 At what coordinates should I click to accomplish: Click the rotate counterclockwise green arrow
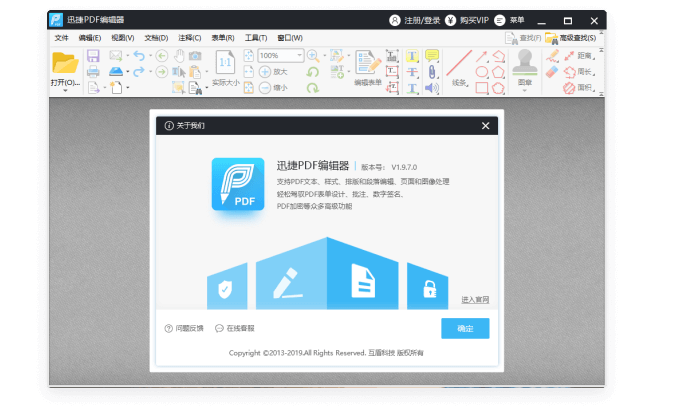point(313,72)
